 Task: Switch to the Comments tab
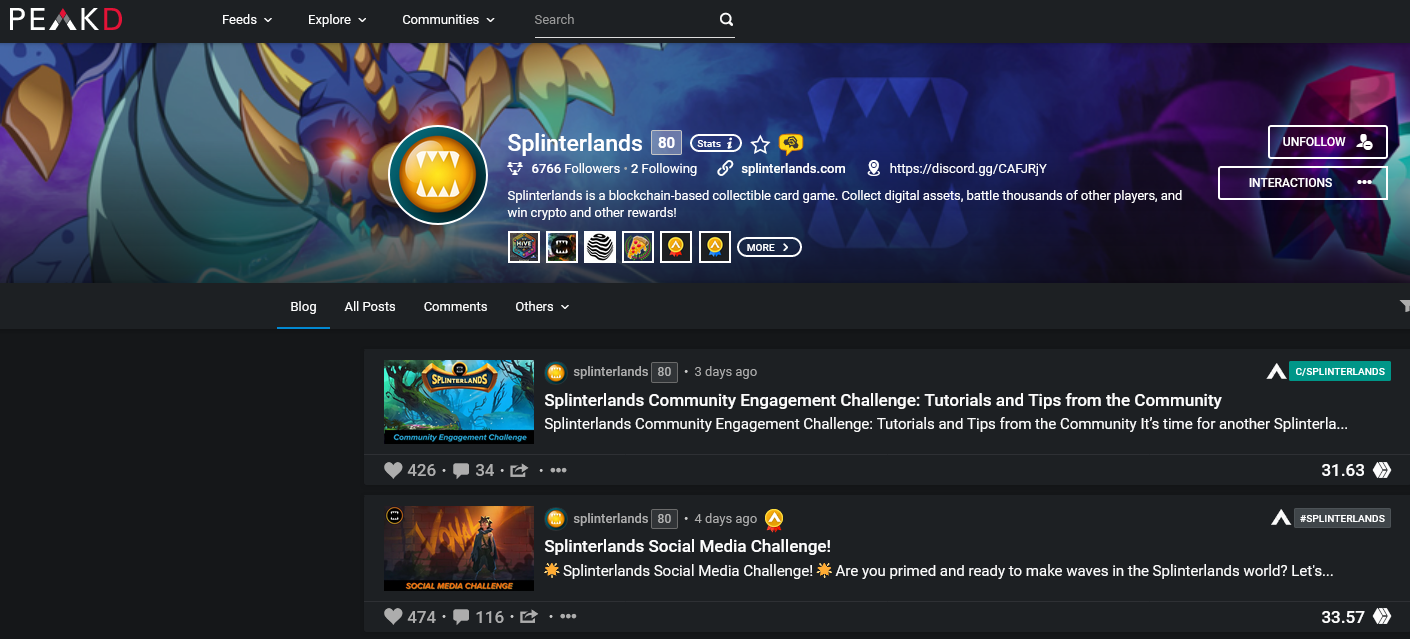455,306
